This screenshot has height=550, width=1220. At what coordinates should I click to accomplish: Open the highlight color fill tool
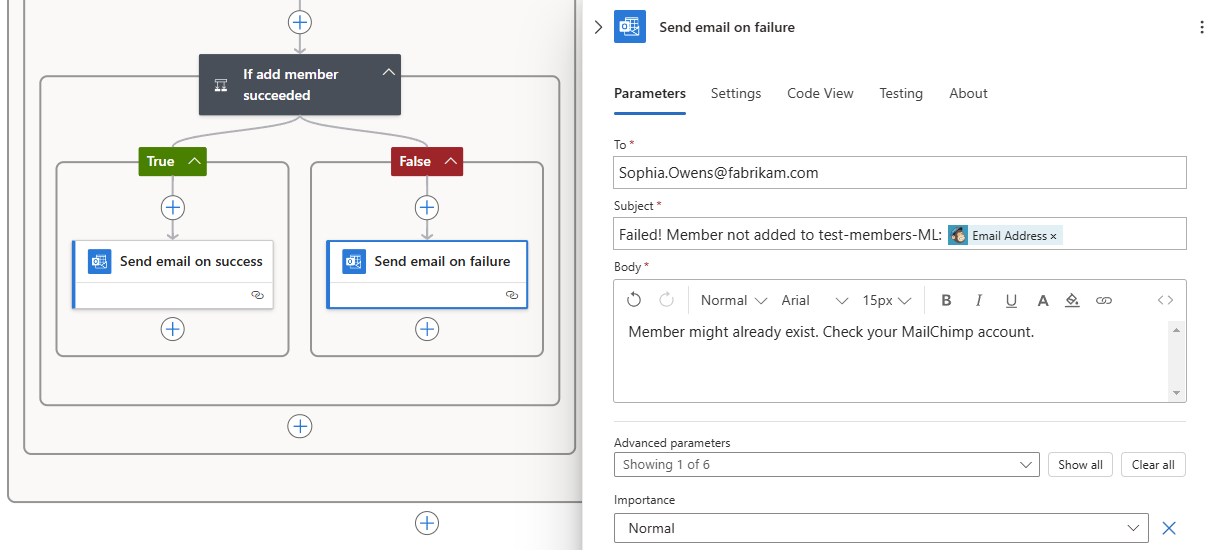click(x=1072, y=300)
